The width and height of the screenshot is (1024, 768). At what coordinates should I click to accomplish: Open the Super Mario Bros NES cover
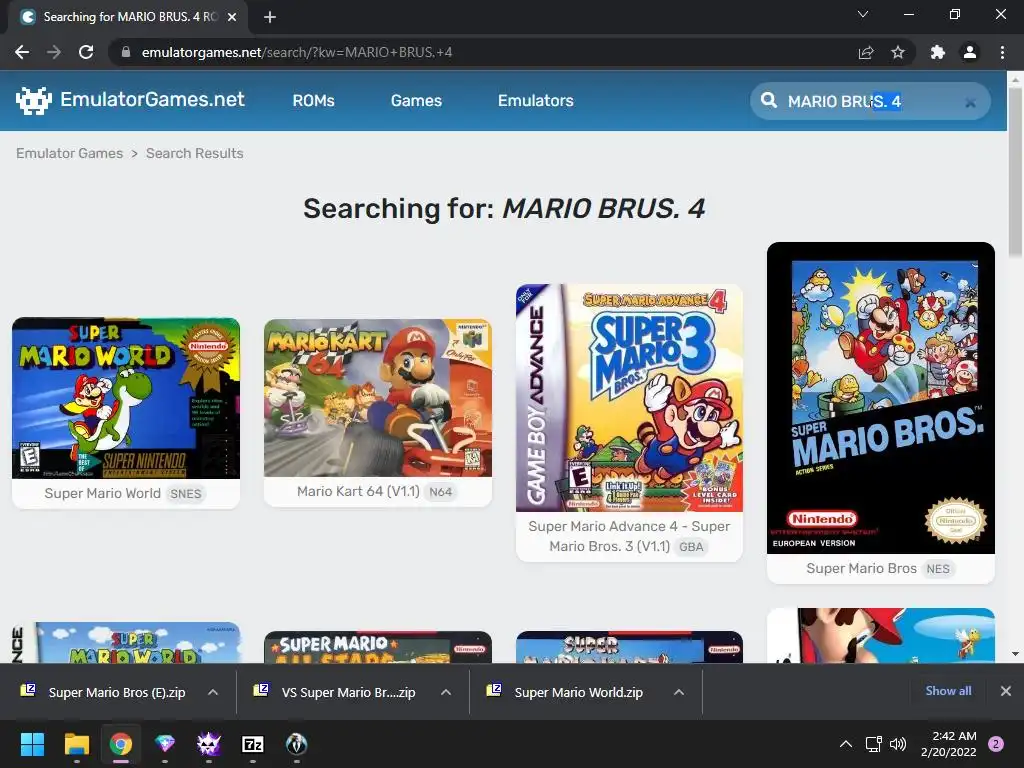click(x=881, y=398)
